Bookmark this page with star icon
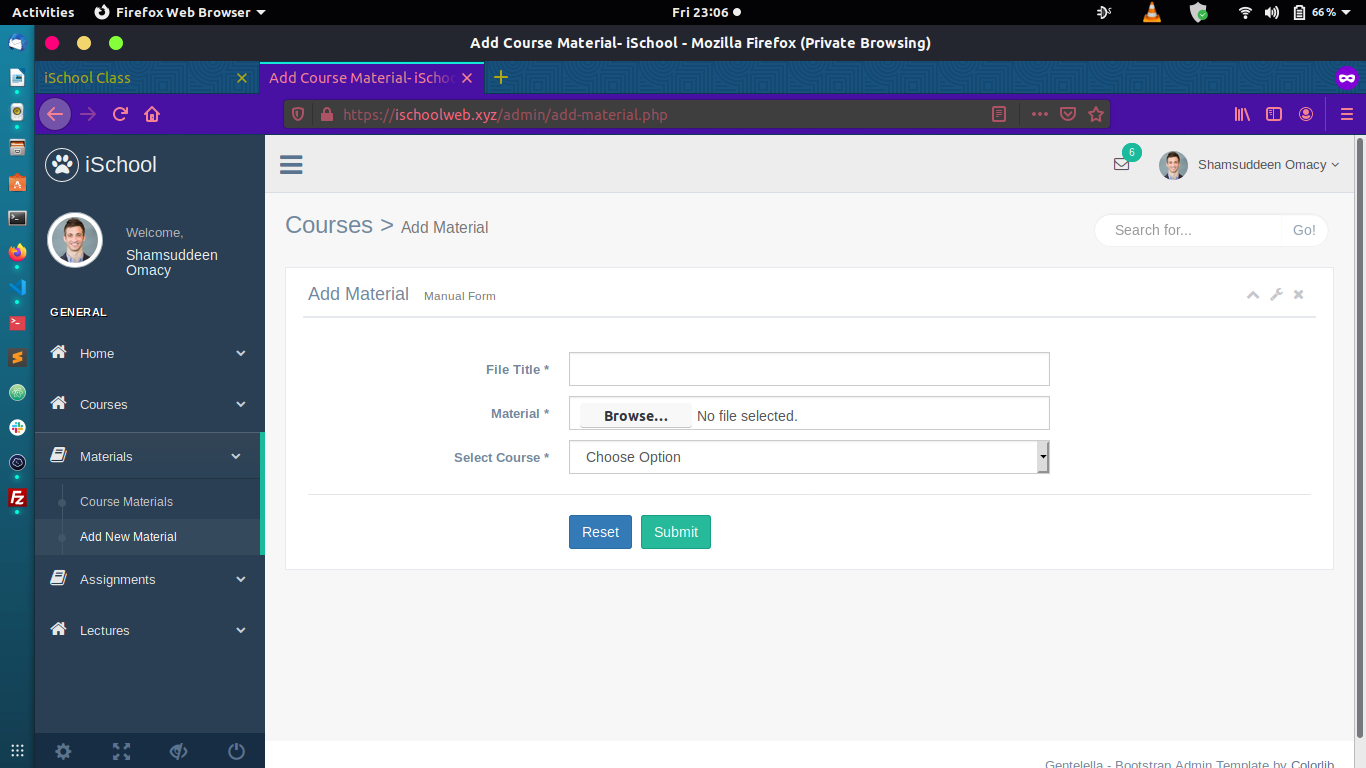The image size is (1366, 768). tap(1096, 114)
